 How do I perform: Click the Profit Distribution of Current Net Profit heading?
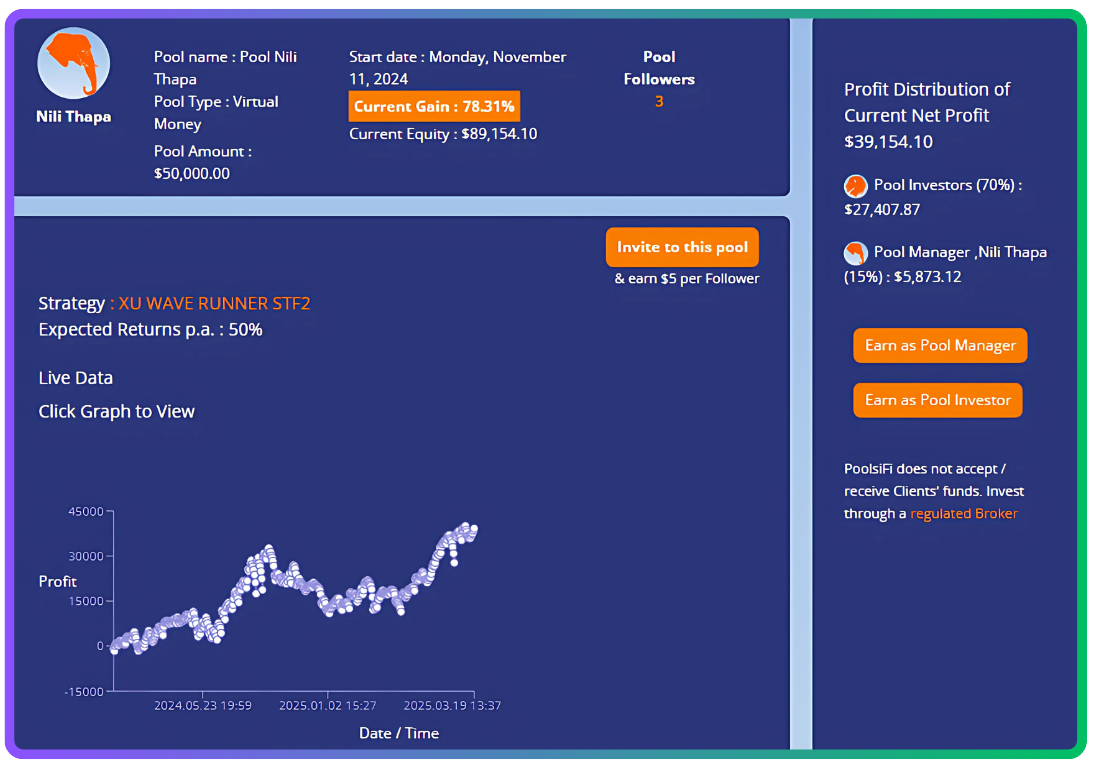point(927,102)
